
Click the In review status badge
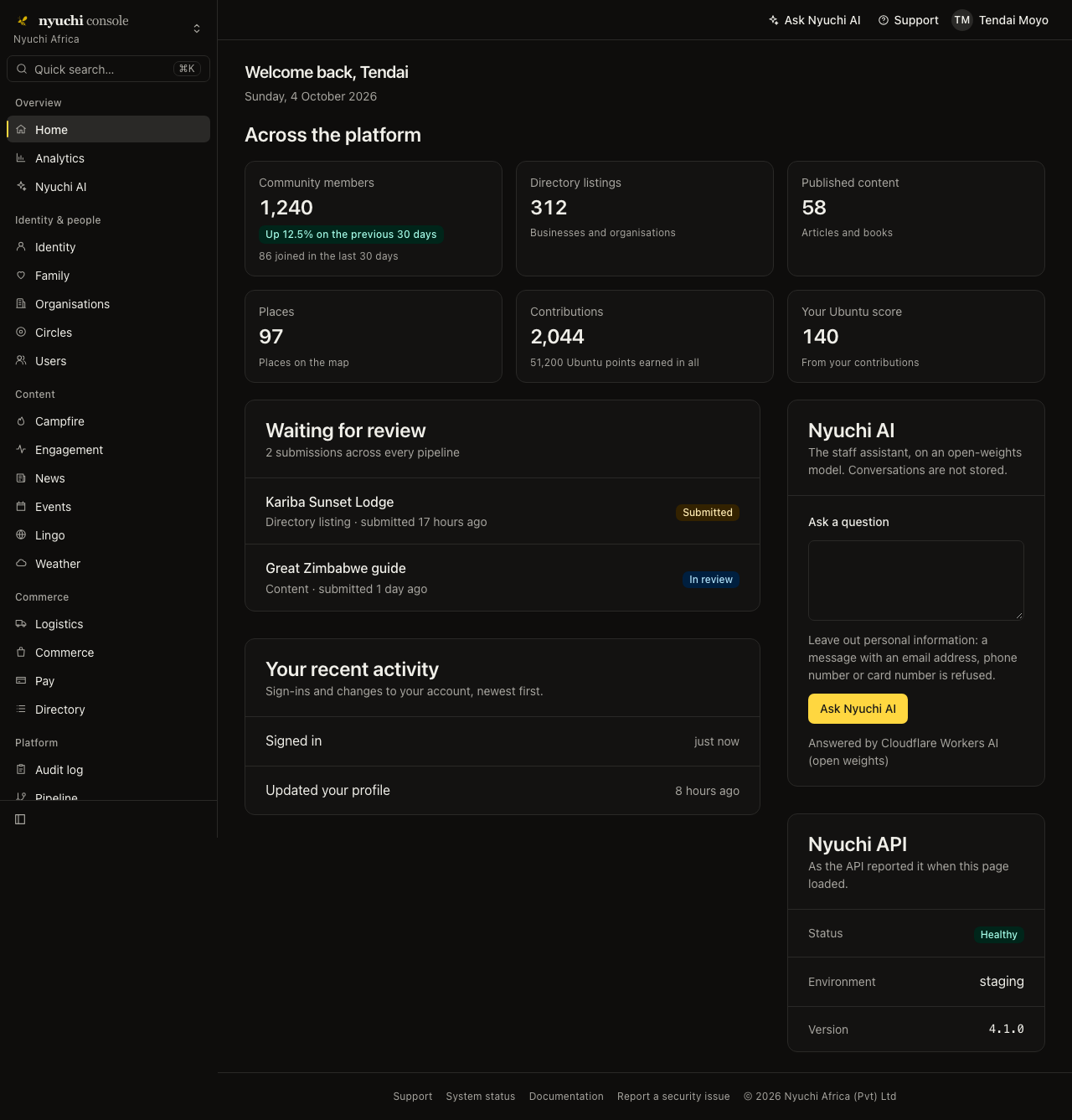click(x=711, y=580)
